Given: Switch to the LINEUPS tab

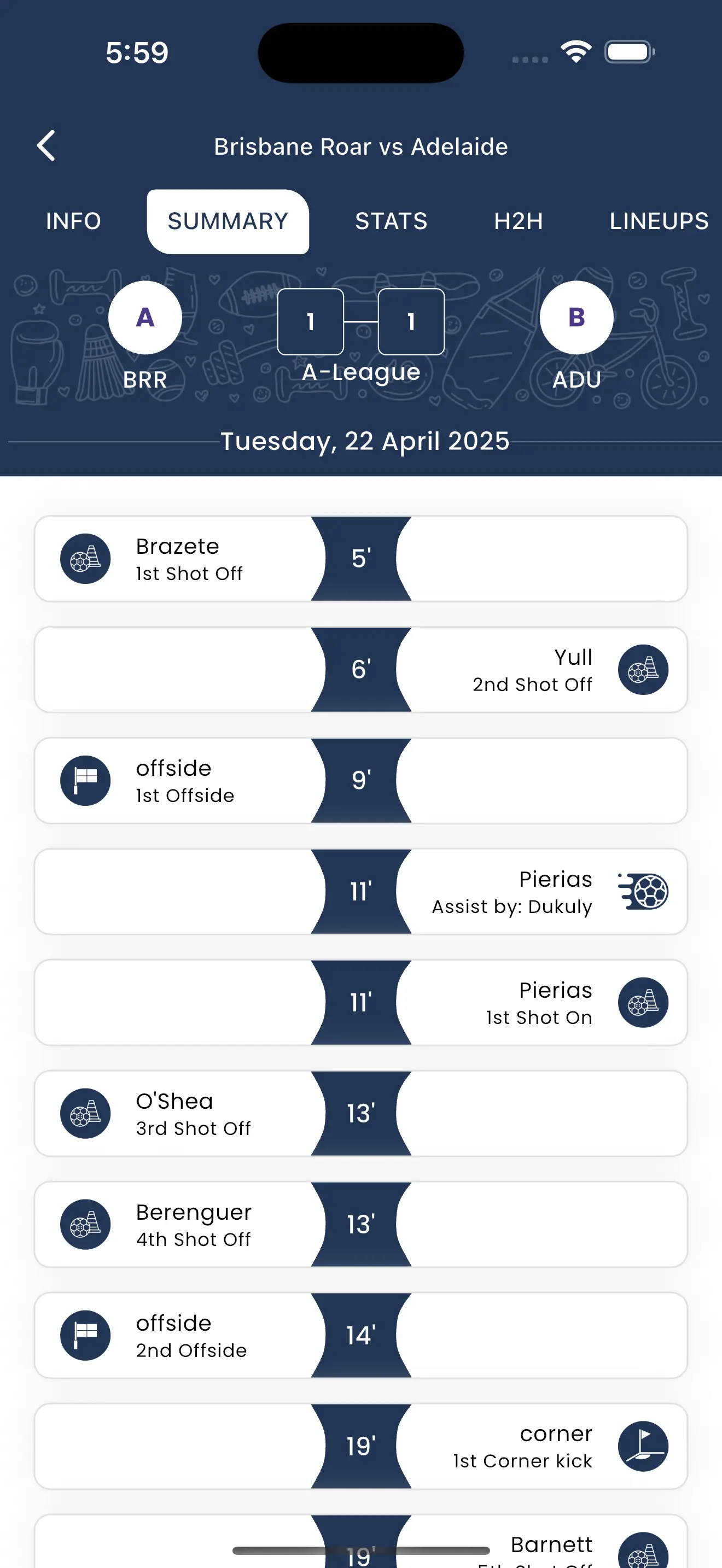Looking at the screenshot, I should pos(657,221).
